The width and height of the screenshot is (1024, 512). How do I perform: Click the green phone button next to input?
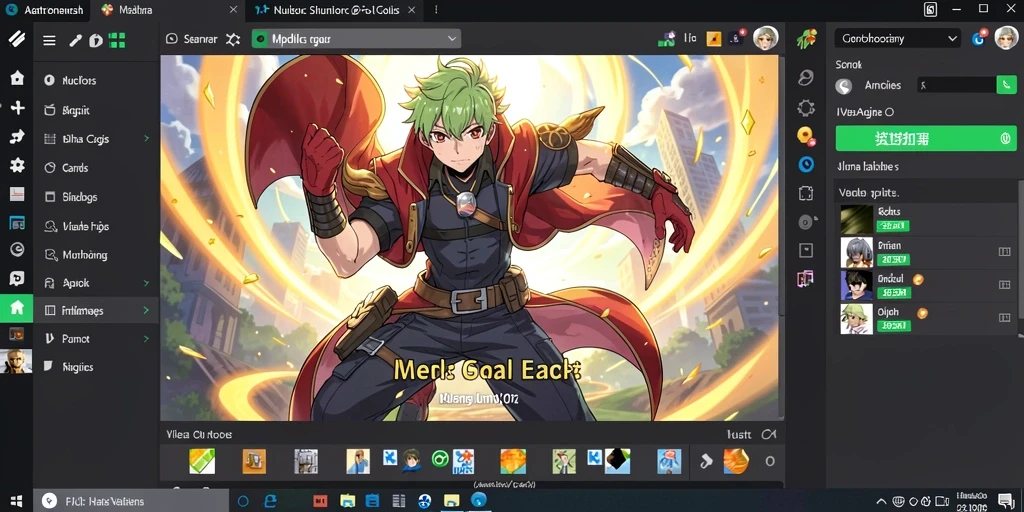(1006, 85)
